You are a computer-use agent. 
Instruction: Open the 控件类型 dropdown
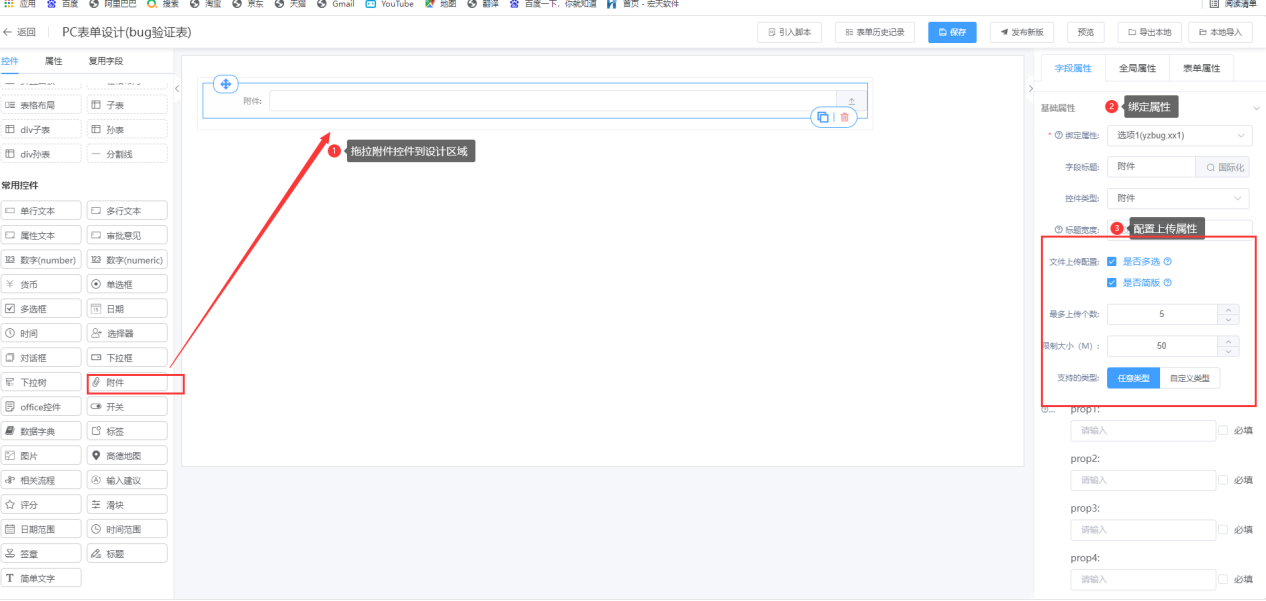click(1179, 198)
